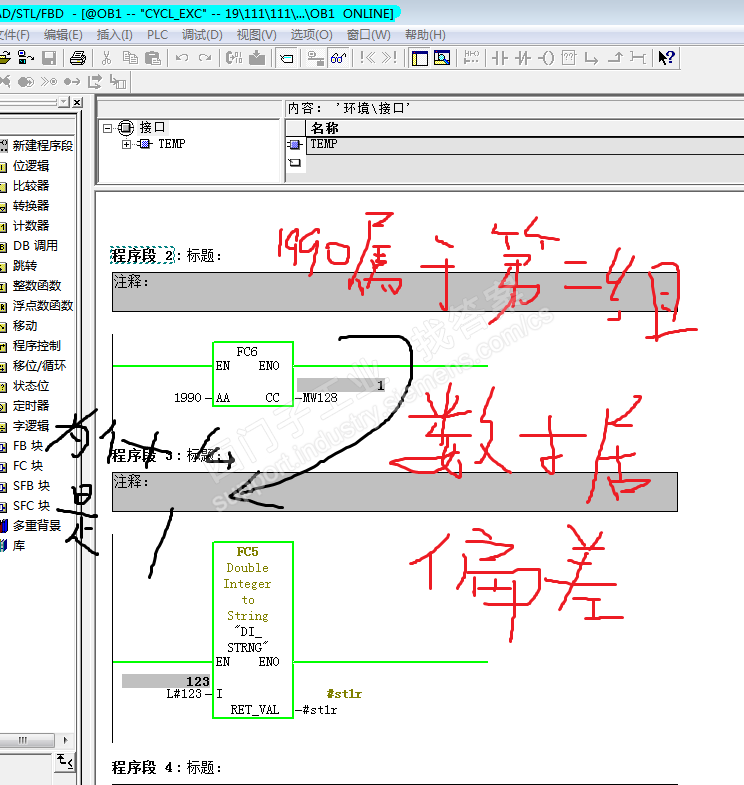744x785 pixels.
Task: Open the 调试(D) menu
Action: pyautogui.click(x=202, y=35)
